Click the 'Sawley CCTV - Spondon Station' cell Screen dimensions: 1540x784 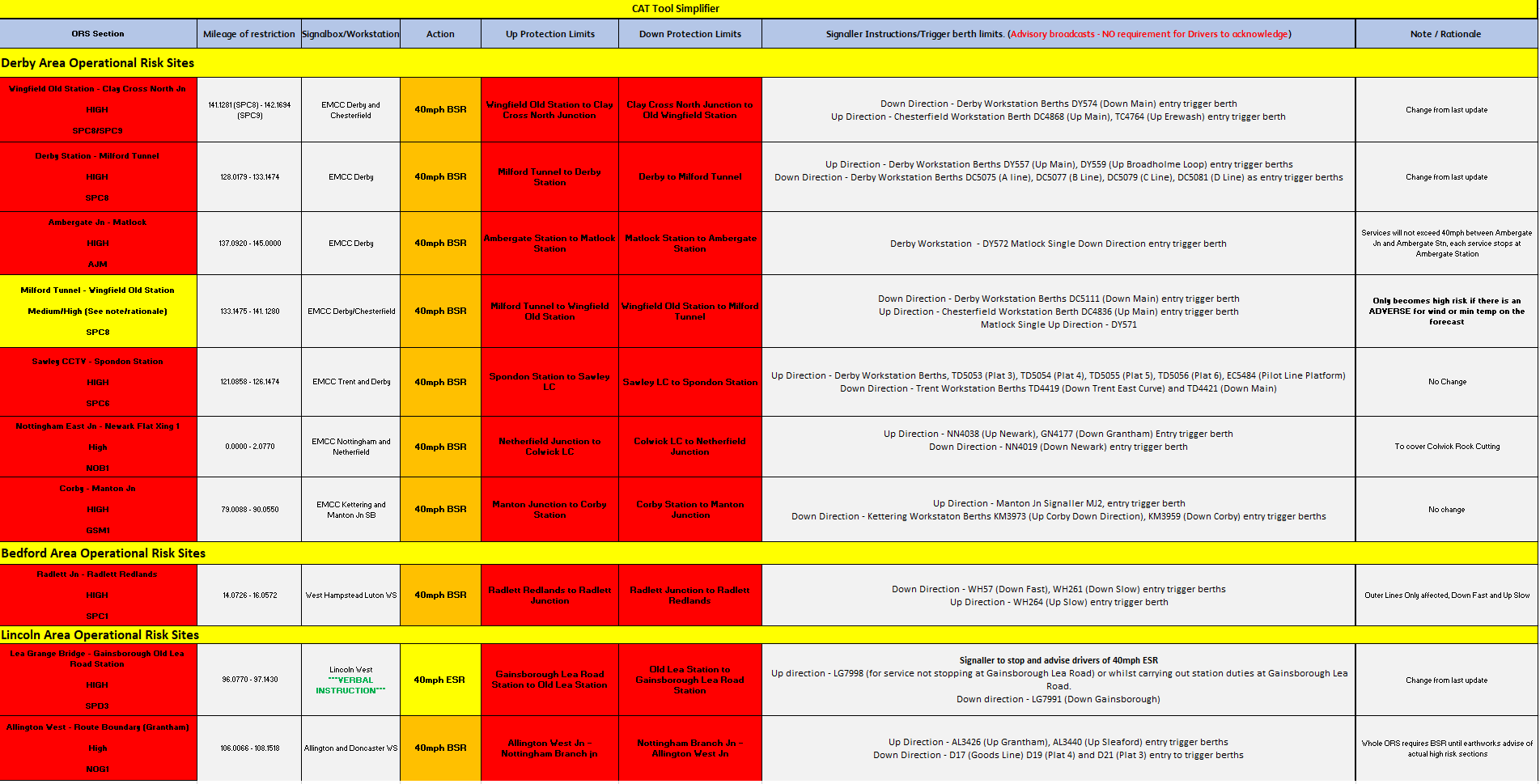click(98, 382)
